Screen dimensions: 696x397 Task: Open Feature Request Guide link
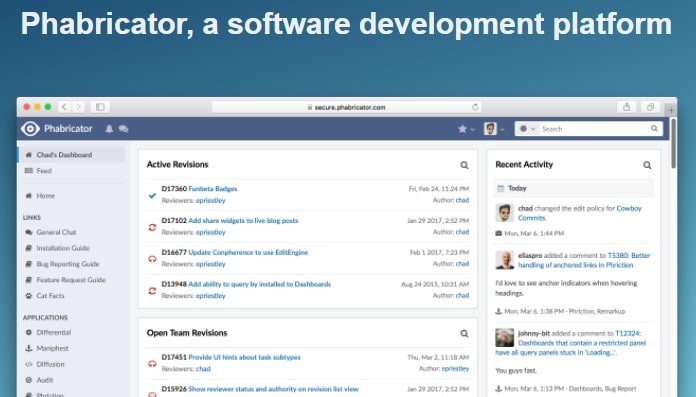coord(71,280)
